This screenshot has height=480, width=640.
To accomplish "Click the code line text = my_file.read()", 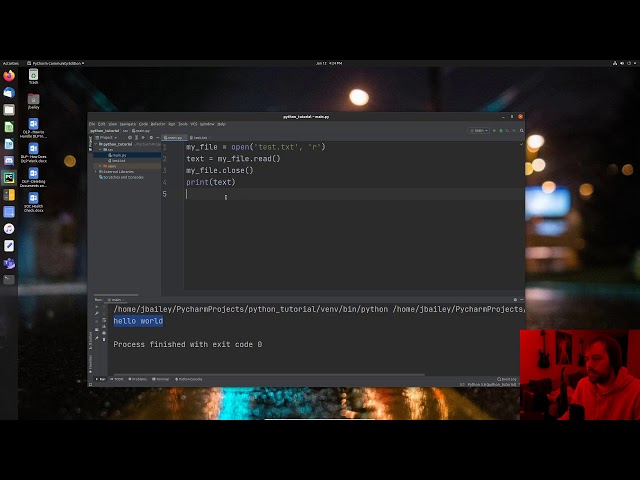I will (x=233, y=158).
